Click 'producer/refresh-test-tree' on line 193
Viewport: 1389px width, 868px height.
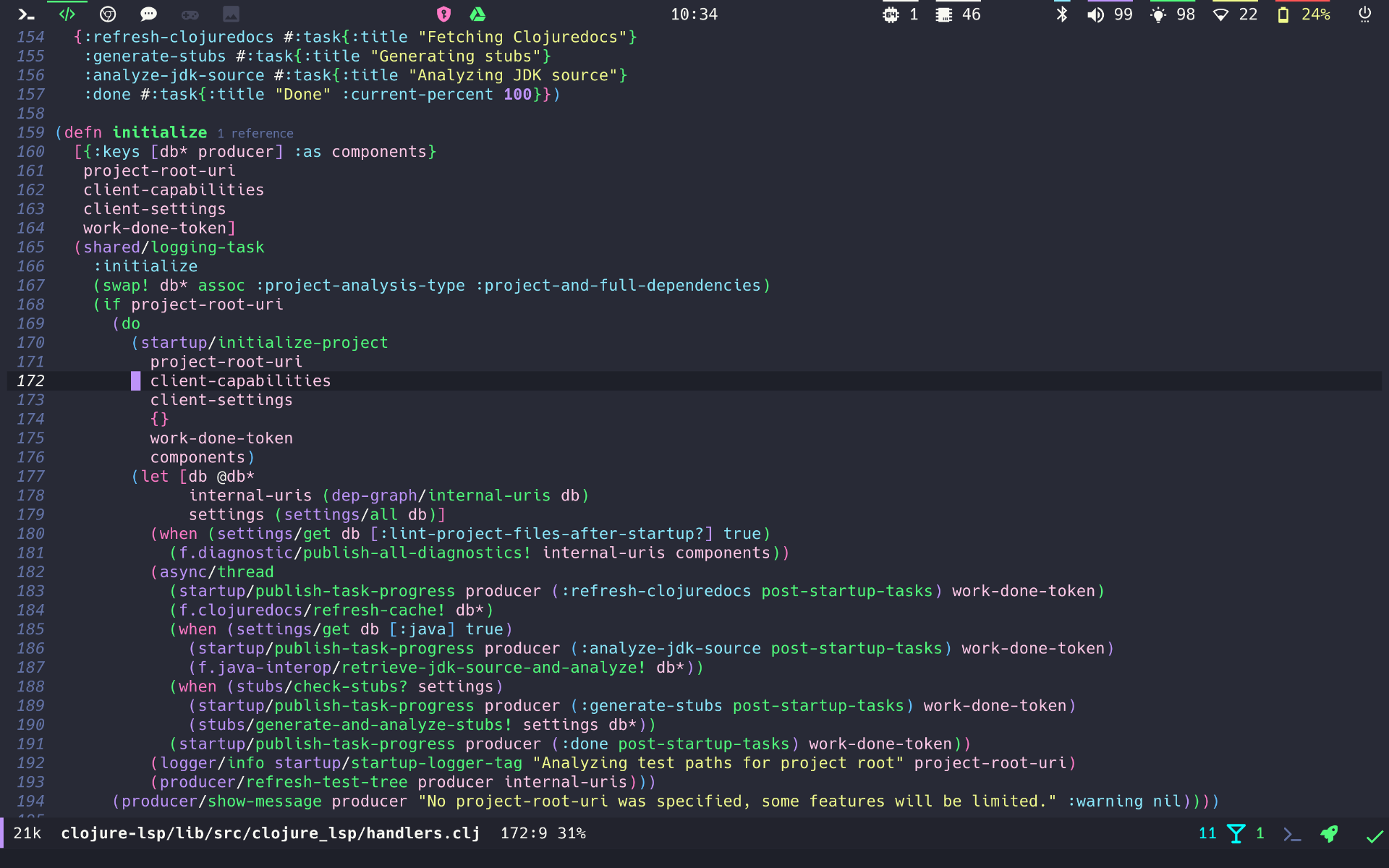(284, 782)
